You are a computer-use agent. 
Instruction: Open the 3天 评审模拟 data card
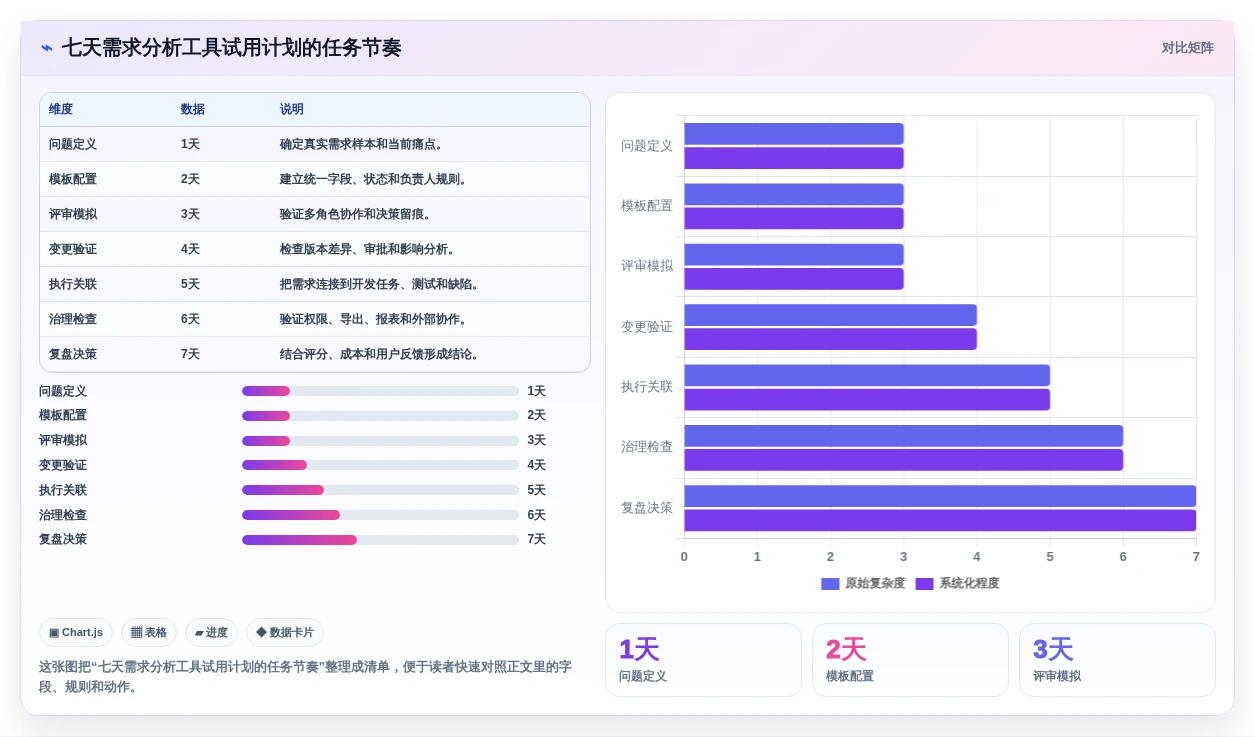pyautogui.click(x=1117, y=660)
